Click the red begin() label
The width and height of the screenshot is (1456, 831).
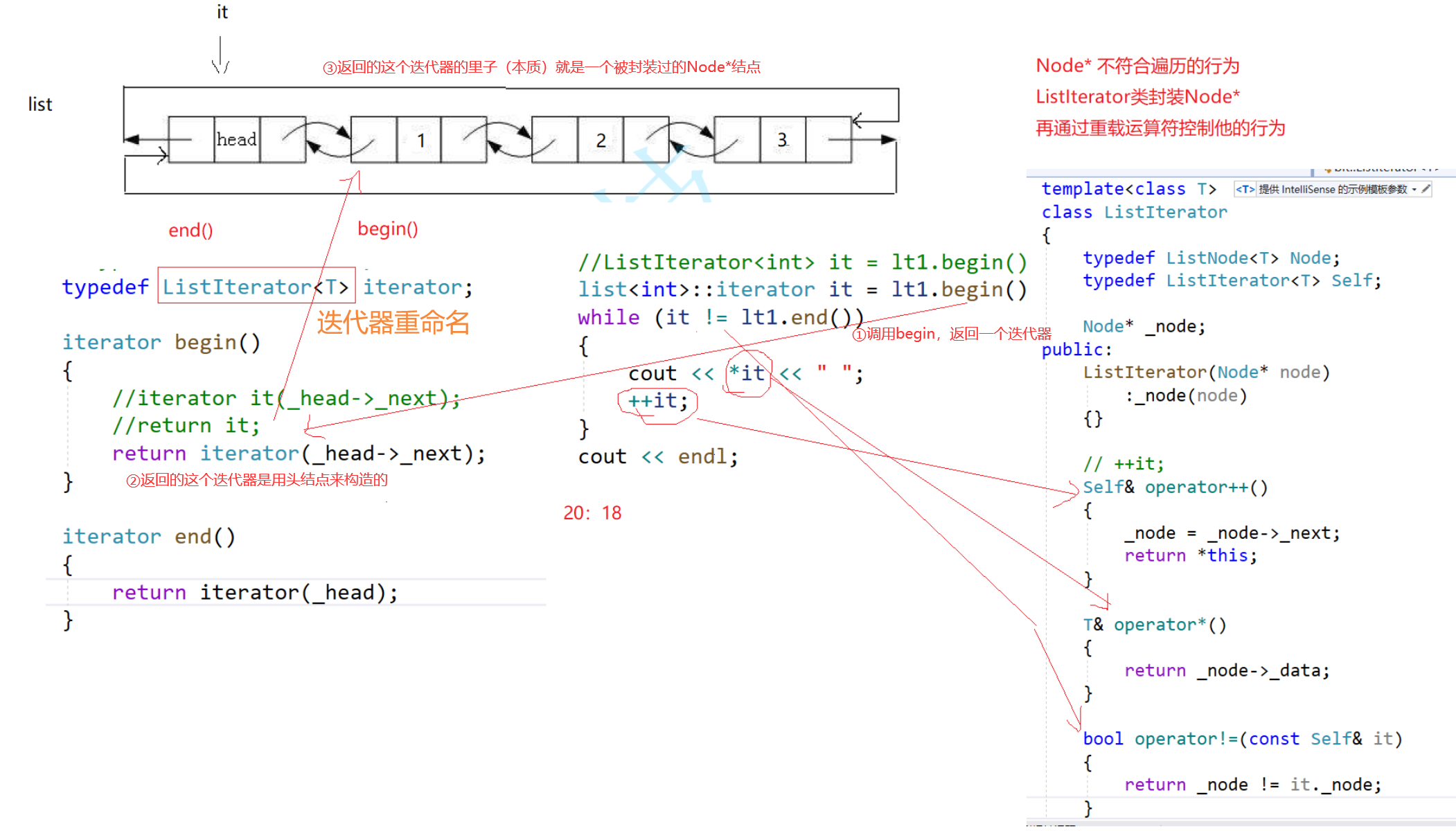click(x=387, y=229)
